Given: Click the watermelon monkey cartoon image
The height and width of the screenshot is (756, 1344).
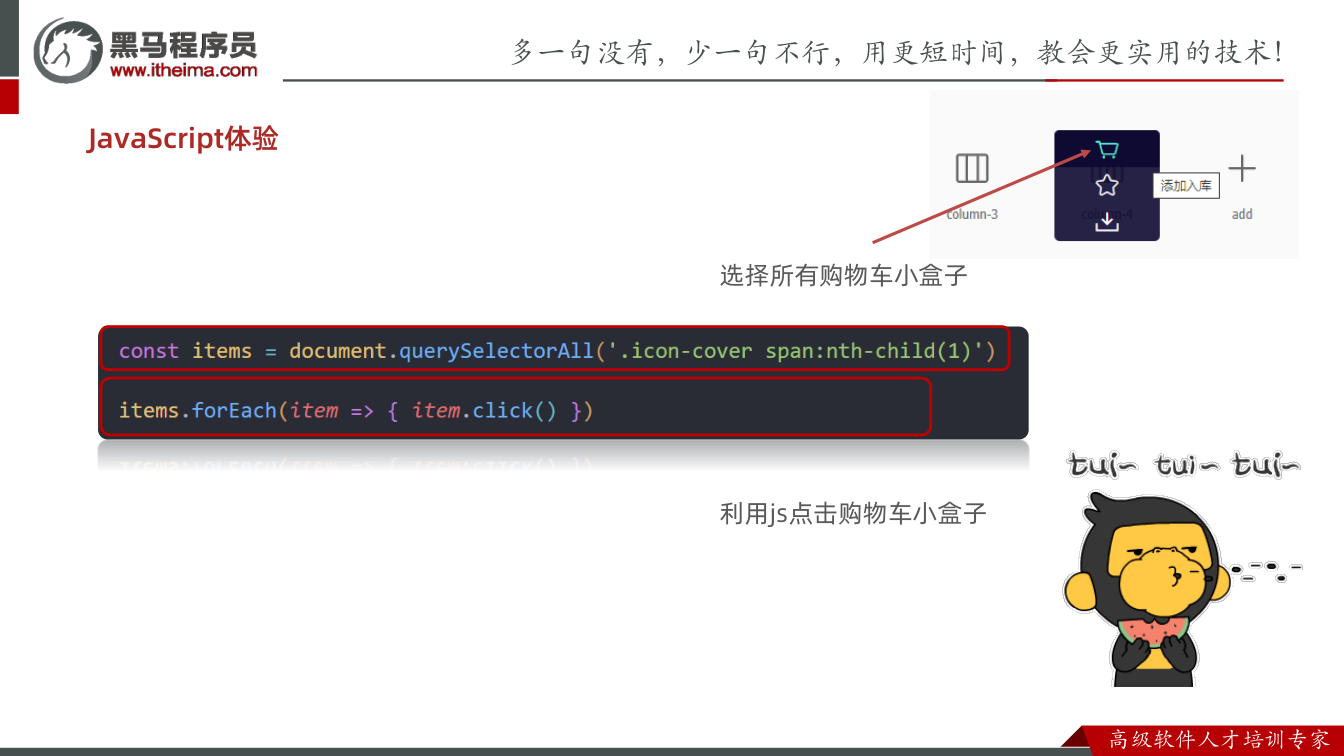Looking at the screenshot, I should coord(1147,591).
